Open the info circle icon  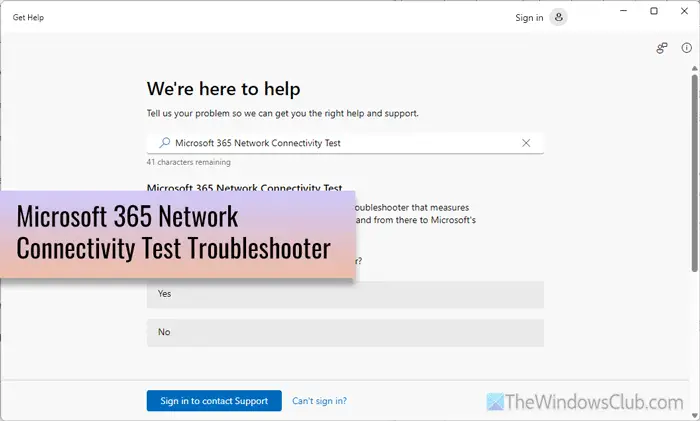point(686,48)
